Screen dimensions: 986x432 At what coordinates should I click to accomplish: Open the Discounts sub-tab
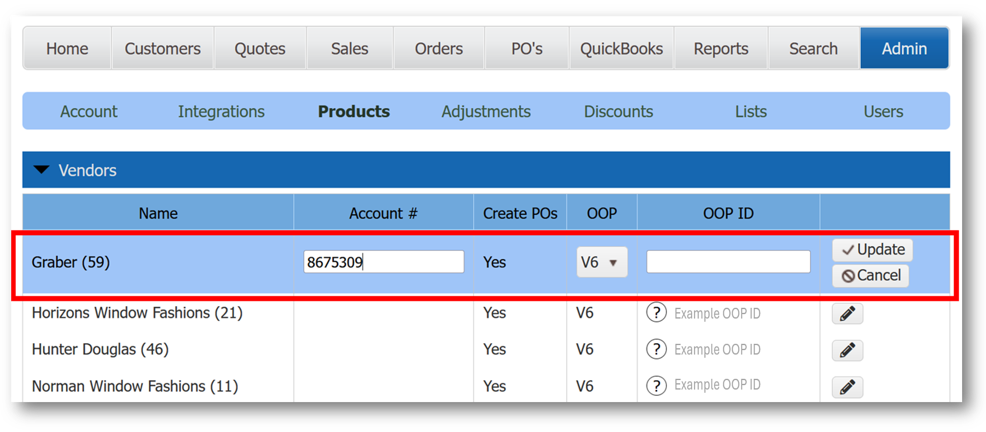pyautogui.click(x=618, y=111)
